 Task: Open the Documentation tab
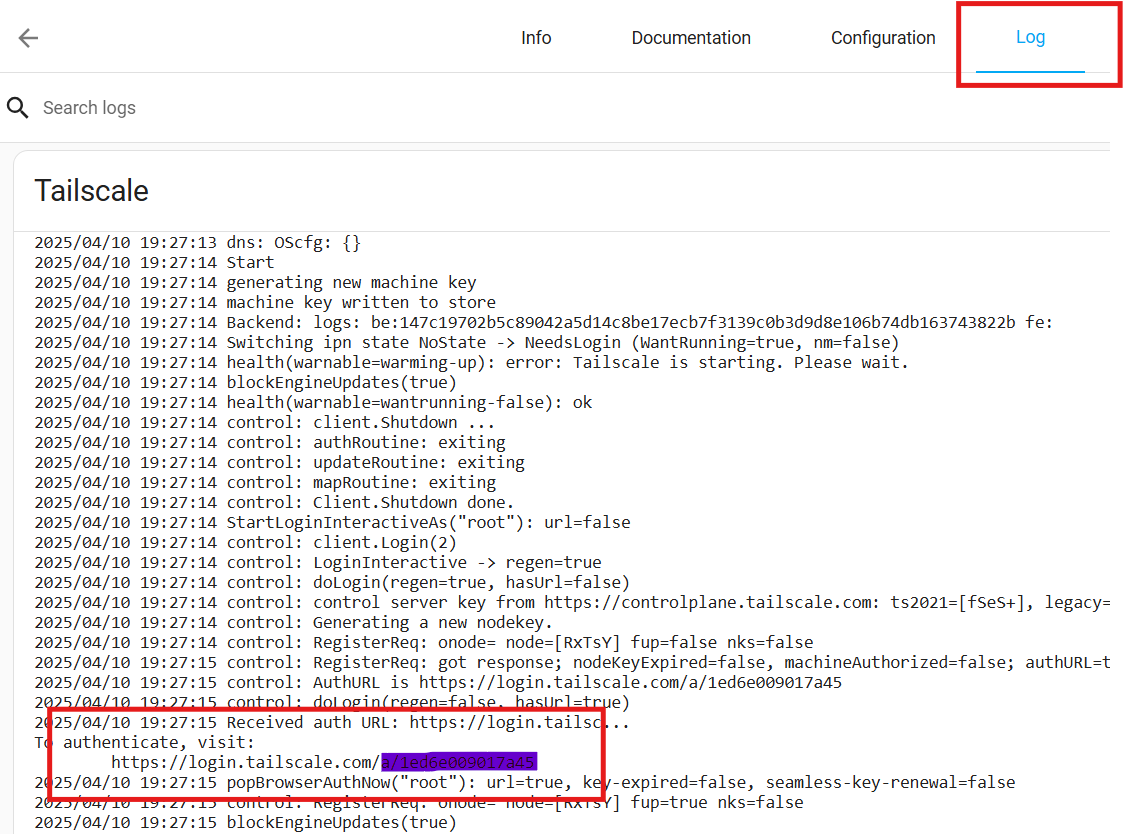[x=691, y=38]
